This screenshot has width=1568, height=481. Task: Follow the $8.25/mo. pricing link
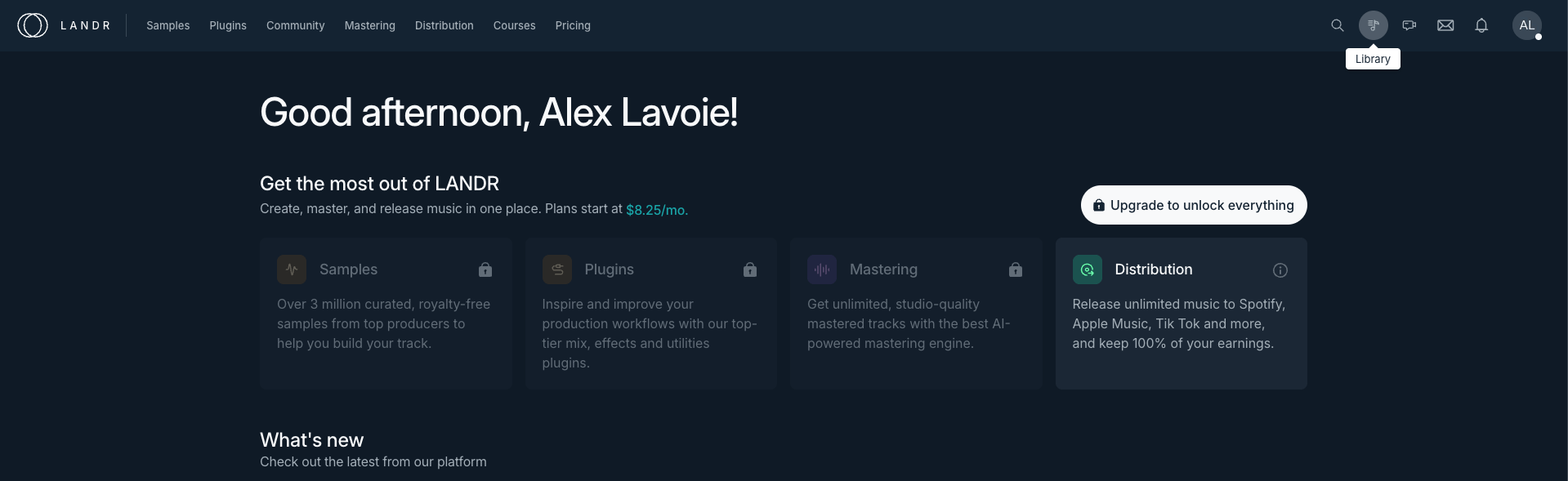657,210
